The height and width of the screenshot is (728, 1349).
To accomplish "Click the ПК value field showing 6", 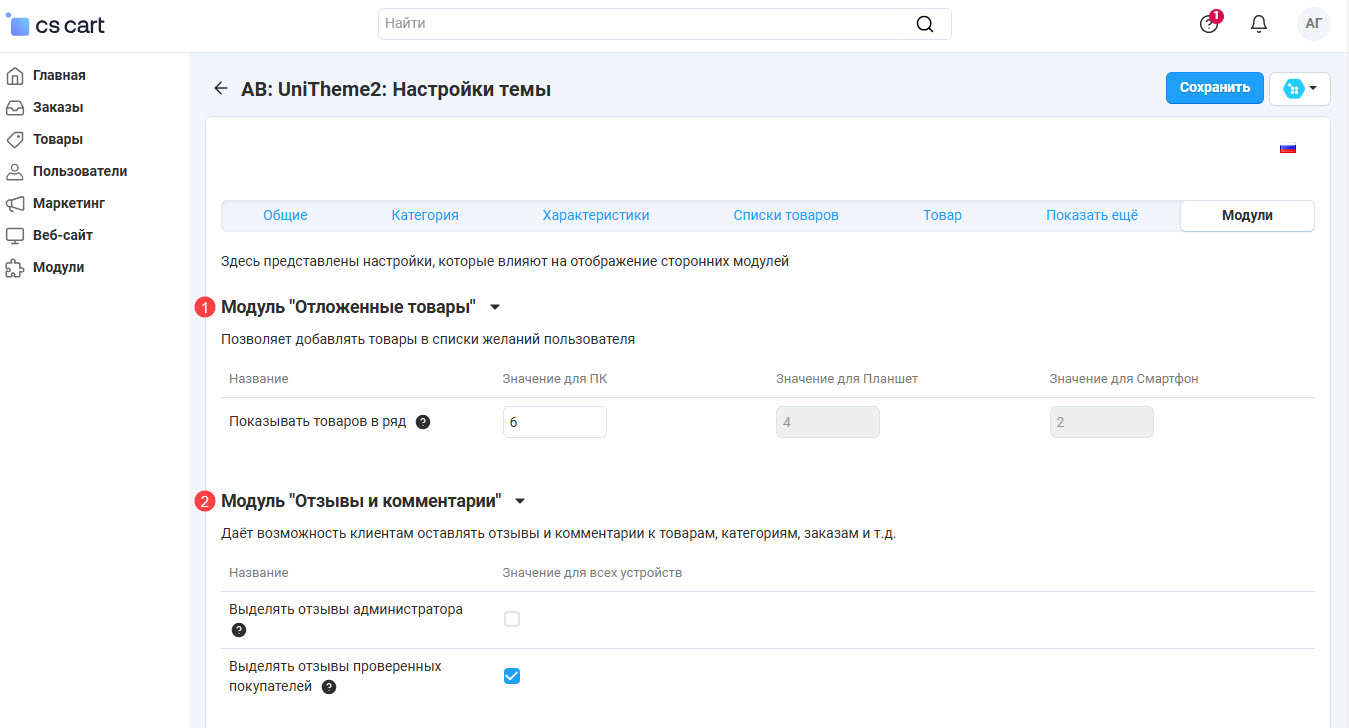I will [x=554, y=422].
